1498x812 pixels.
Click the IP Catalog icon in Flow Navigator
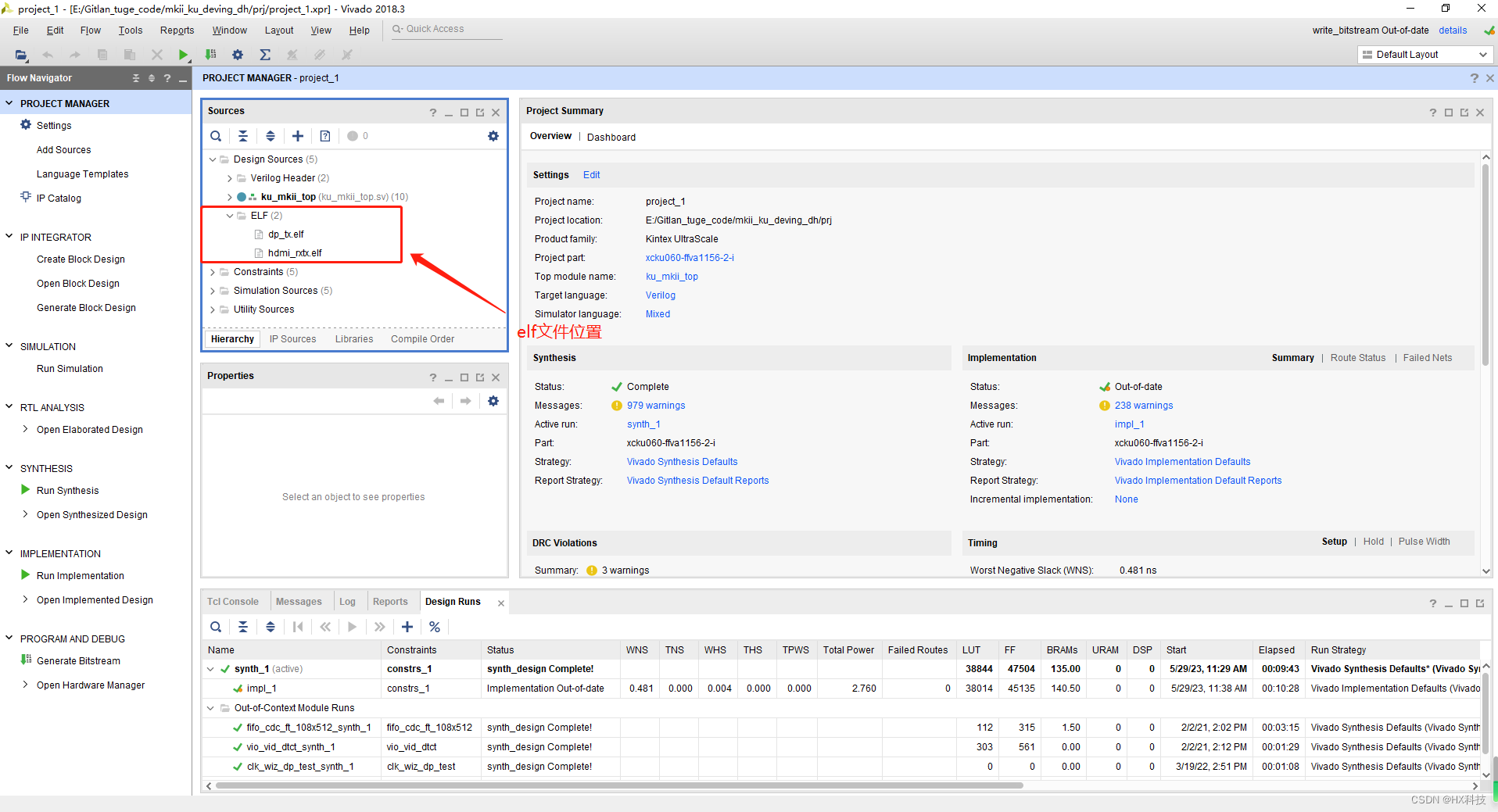pyautogui.click(x=26, y=197)
